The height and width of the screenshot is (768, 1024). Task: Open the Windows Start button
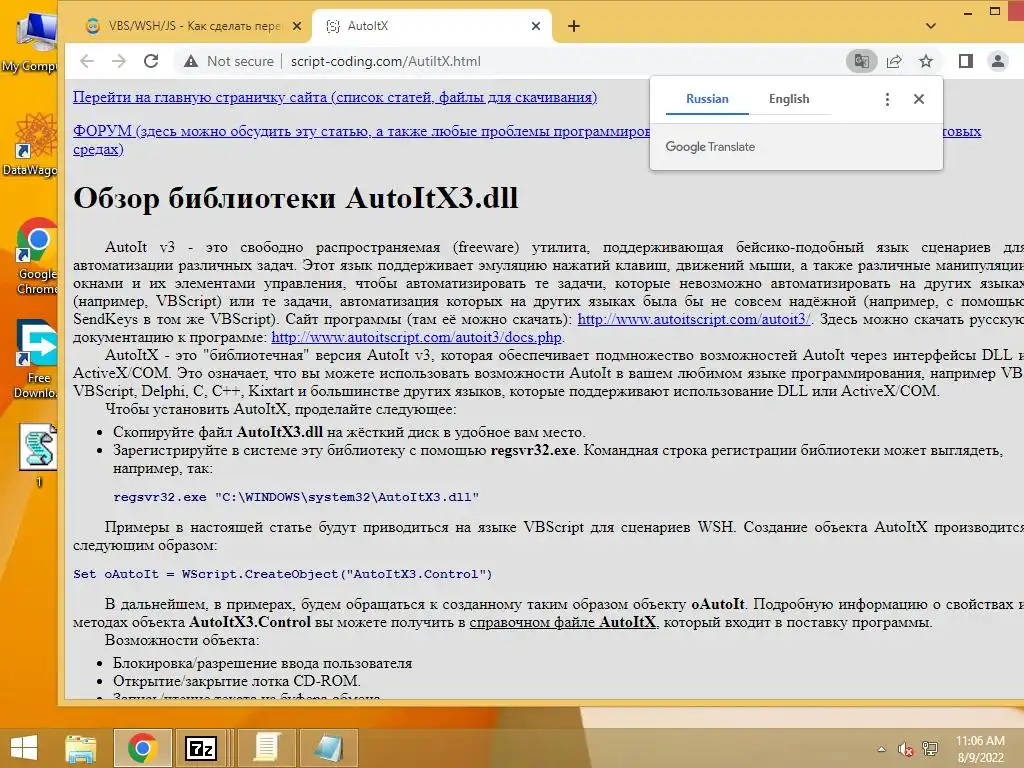24,748
